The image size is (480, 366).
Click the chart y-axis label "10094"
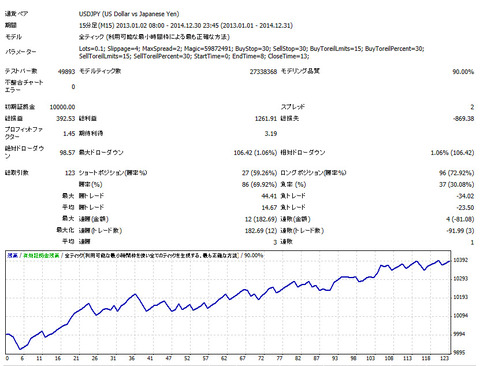[x=460, y=316]
